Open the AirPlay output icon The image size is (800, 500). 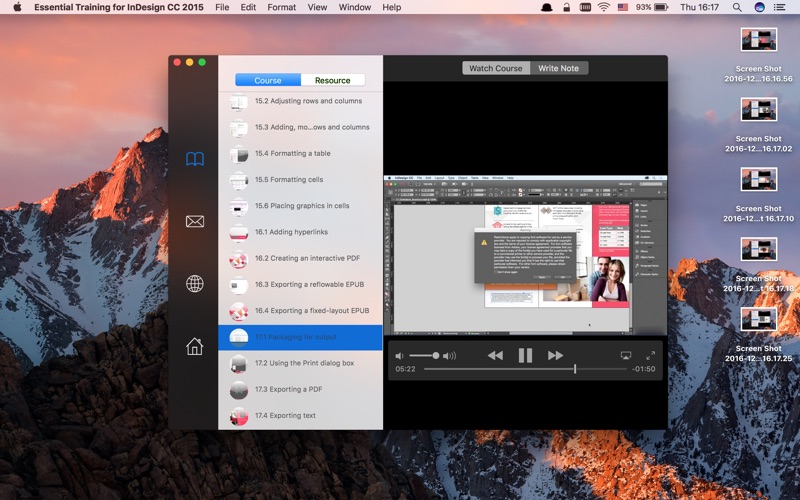pos(626,356)
